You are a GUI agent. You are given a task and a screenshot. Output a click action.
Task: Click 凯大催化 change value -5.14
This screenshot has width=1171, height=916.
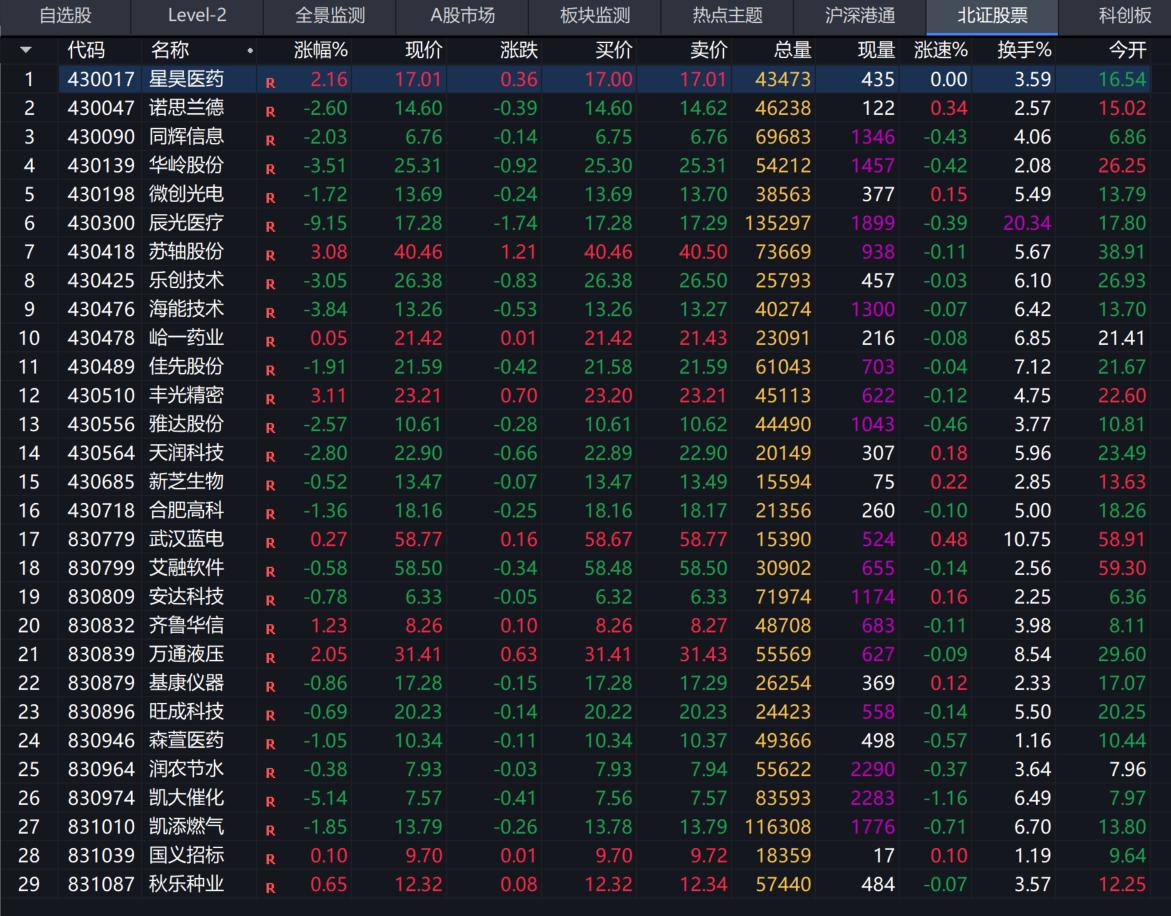coord(325,797)
